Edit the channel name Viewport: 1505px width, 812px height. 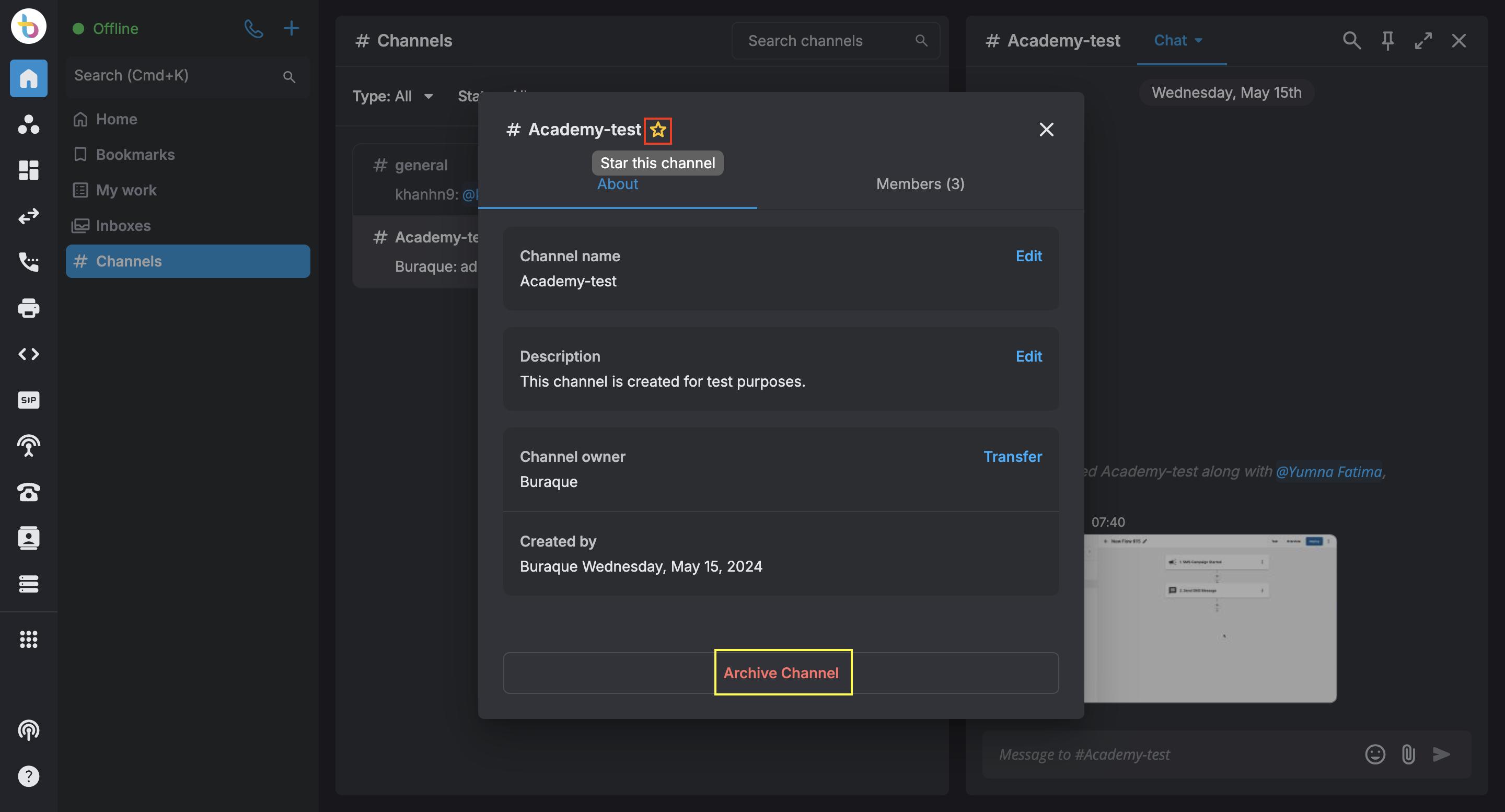[1028, 256]
